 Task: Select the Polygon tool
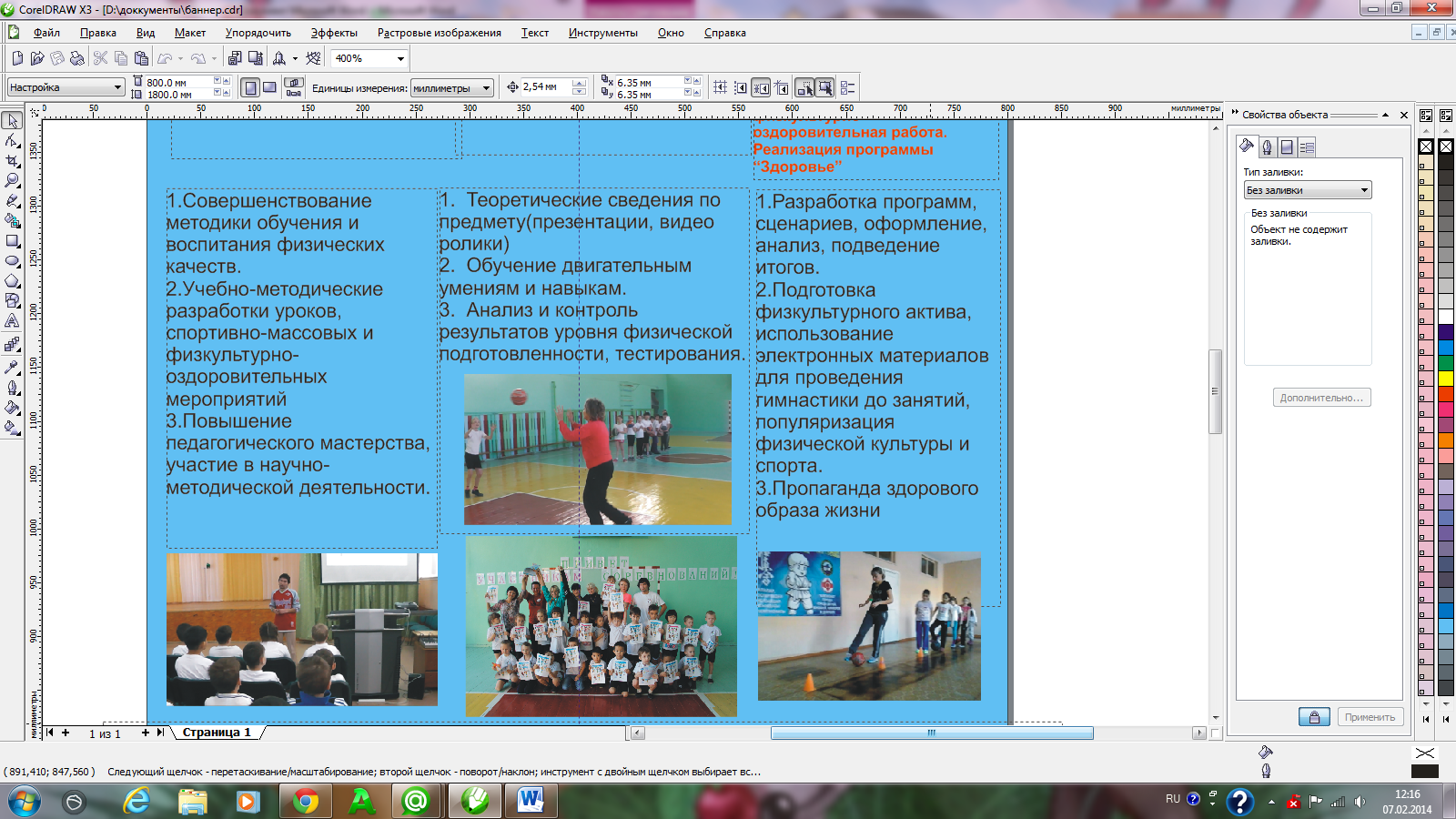(x=12, y=281)
